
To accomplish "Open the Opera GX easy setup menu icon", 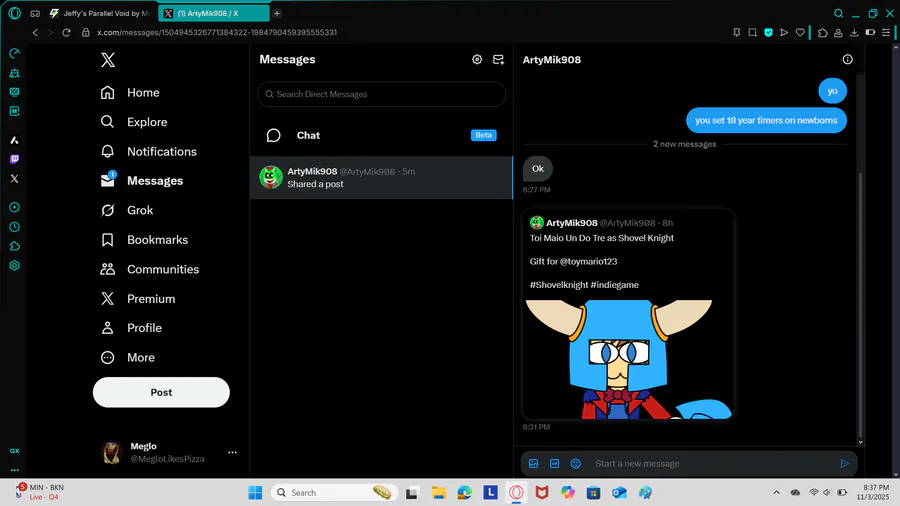I will tap(886, 33).
